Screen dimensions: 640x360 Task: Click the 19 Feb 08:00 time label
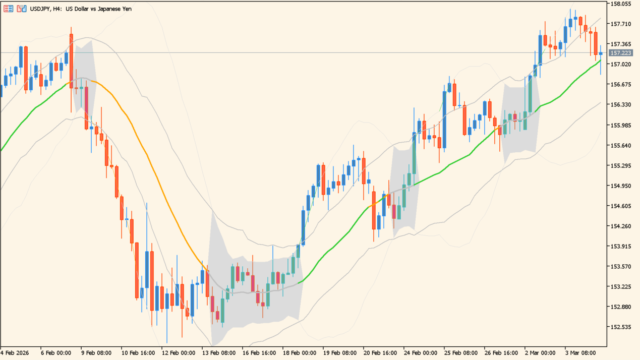340,353
